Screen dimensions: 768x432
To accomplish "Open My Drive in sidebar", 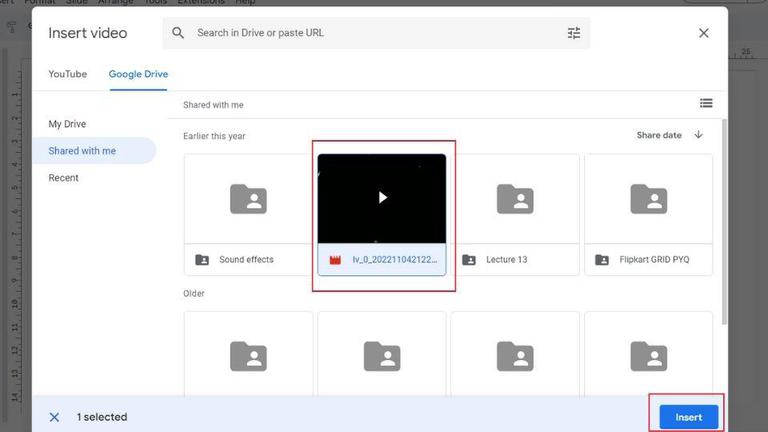I will pyautogui.click(x=67, y=124).
